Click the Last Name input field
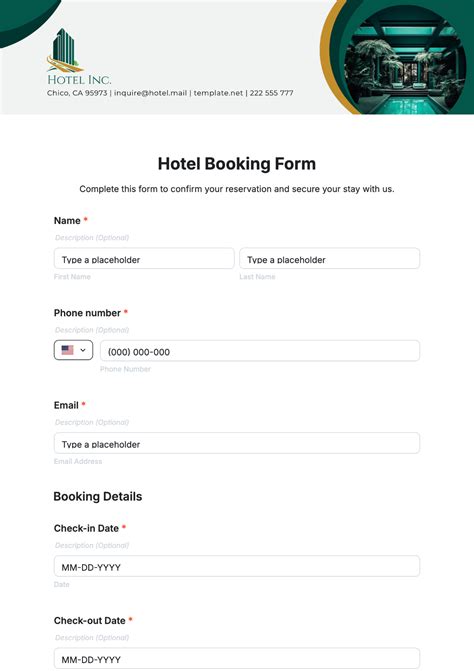Screen dimensions: 474x671 click(x=329, y=258)
